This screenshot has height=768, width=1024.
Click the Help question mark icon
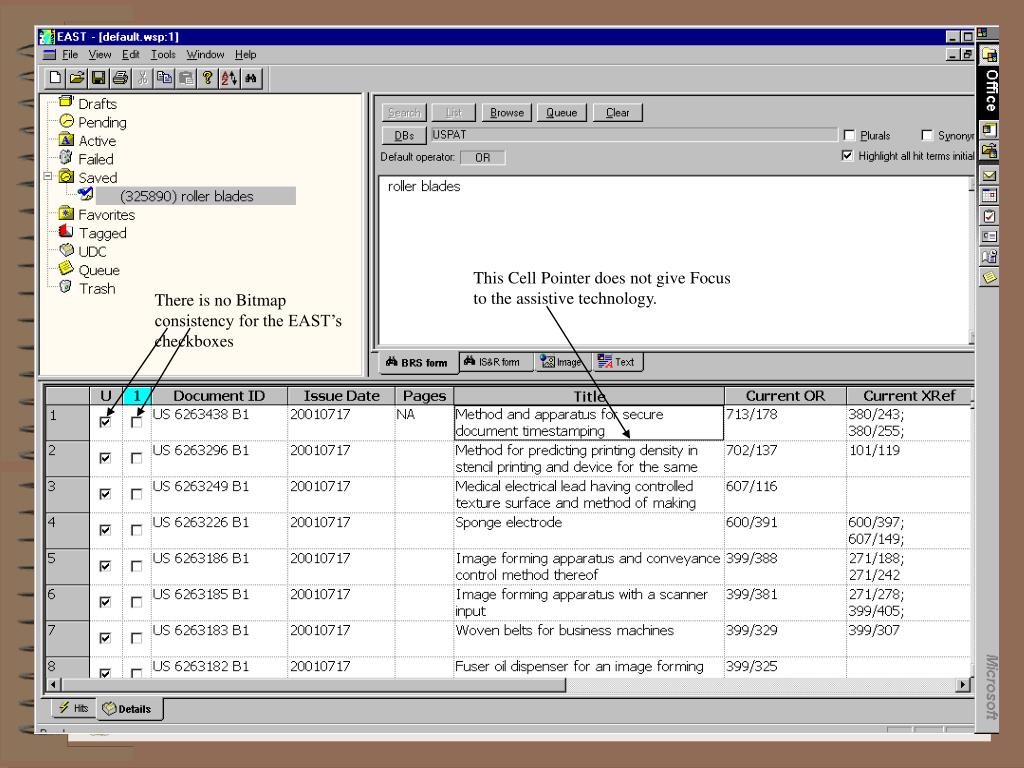tap(207, 78)
